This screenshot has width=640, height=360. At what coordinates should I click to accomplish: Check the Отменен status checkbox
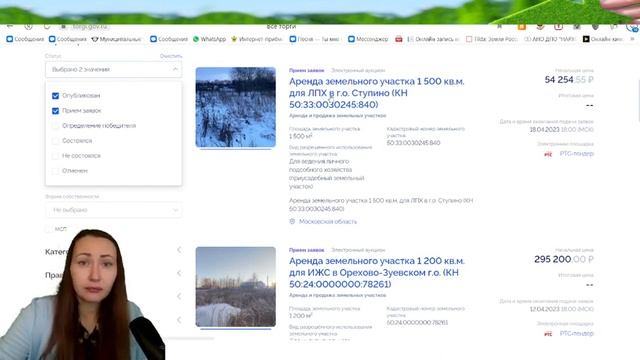pos(56,171)
